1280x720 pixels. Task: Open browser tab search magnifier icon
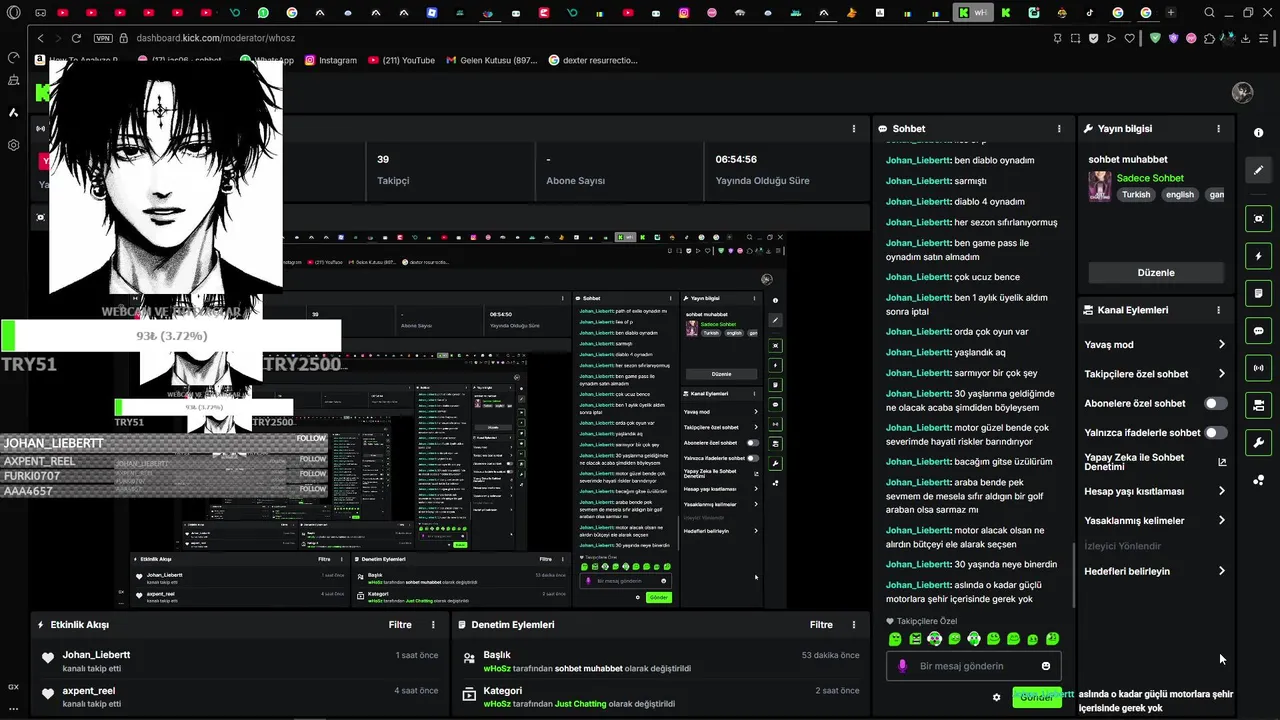[1209, 13]
